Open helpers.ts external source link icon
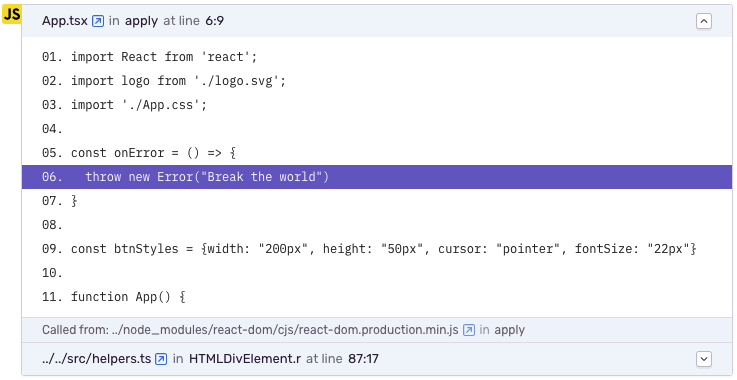 (x=161, y=359)
